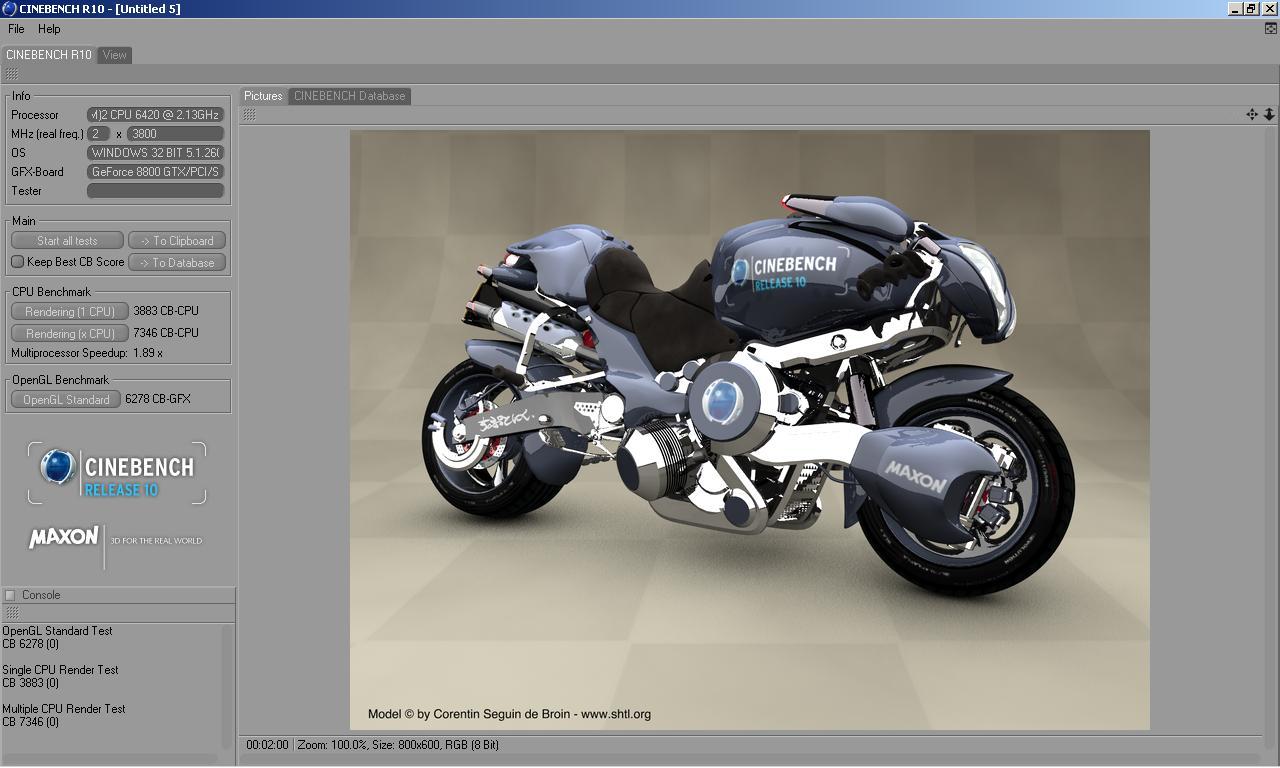
Task: Click the CINEBENCH Release 10 logo
Action: point(117,473)
